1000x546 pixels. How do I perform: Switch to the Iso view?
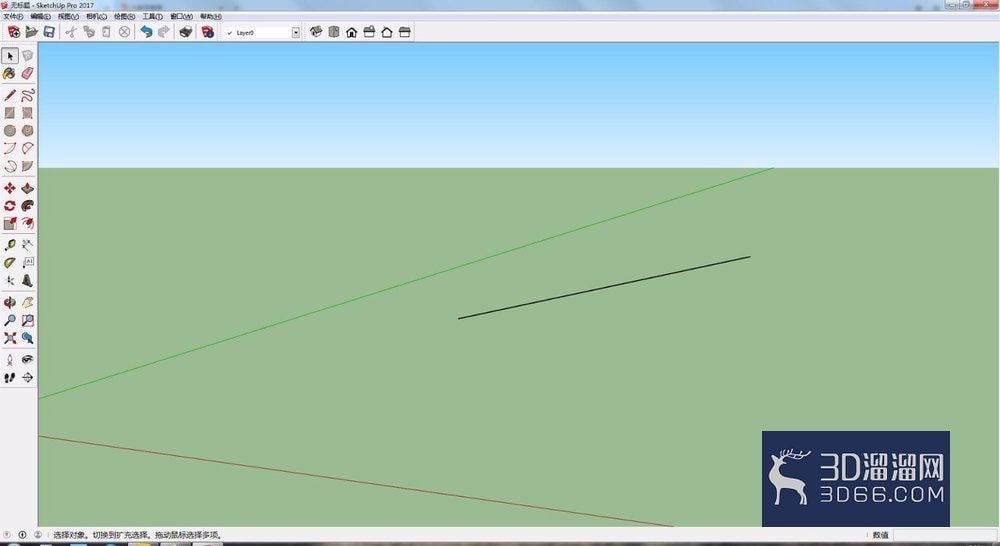tap(316, 32)
